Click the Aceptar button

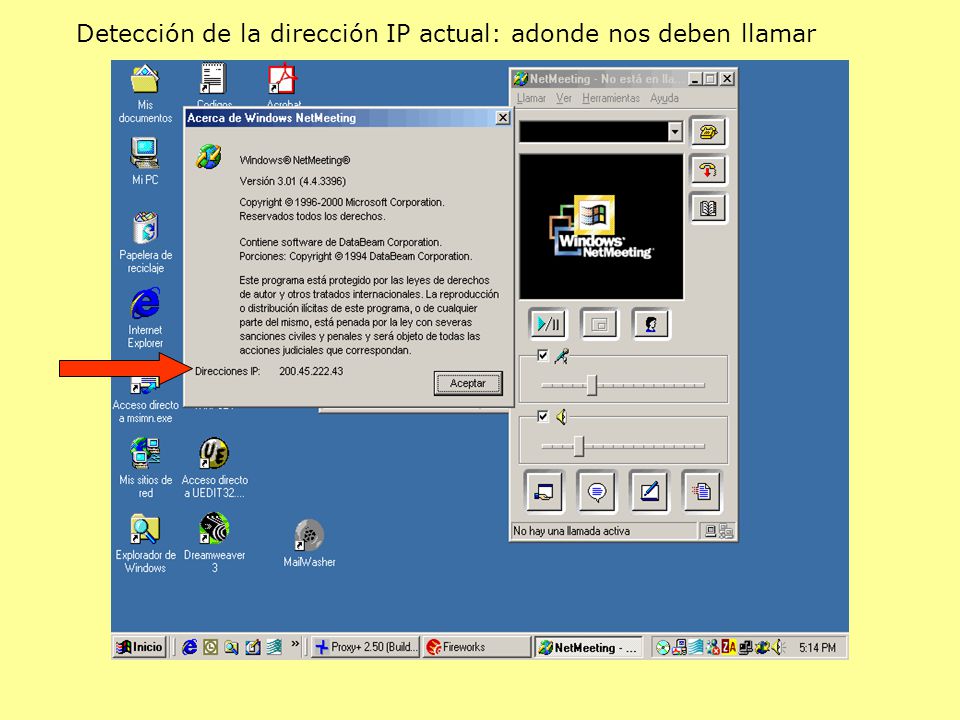coord(468,383)
